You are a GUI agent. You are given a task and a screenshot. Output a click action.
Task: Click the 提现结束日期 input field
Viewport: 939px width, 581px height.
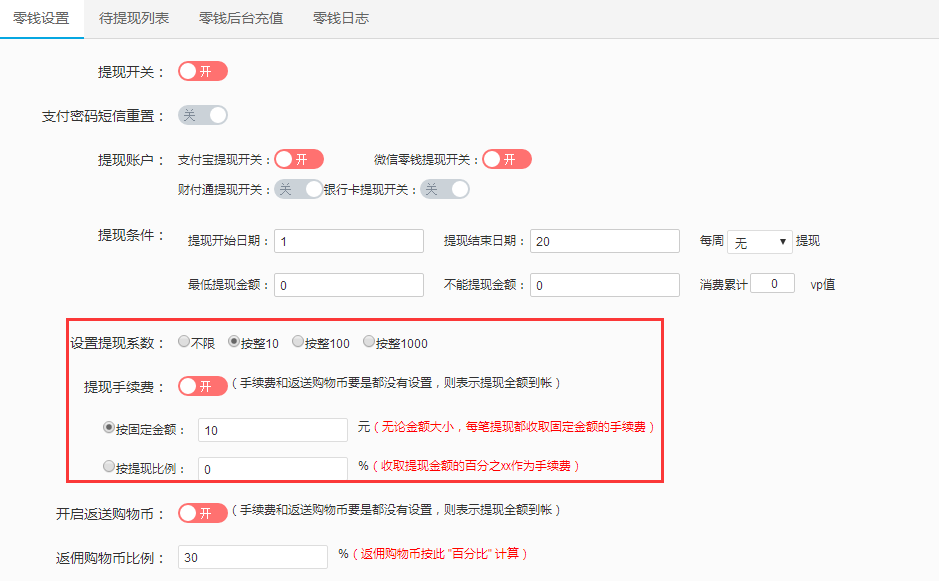605,241
